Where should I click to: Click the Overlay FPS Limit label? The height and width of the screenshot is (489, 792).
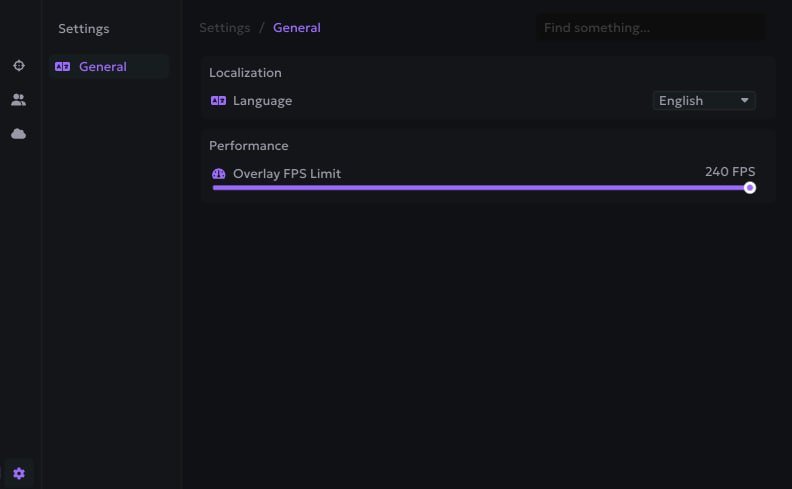(x=286, y=174)
